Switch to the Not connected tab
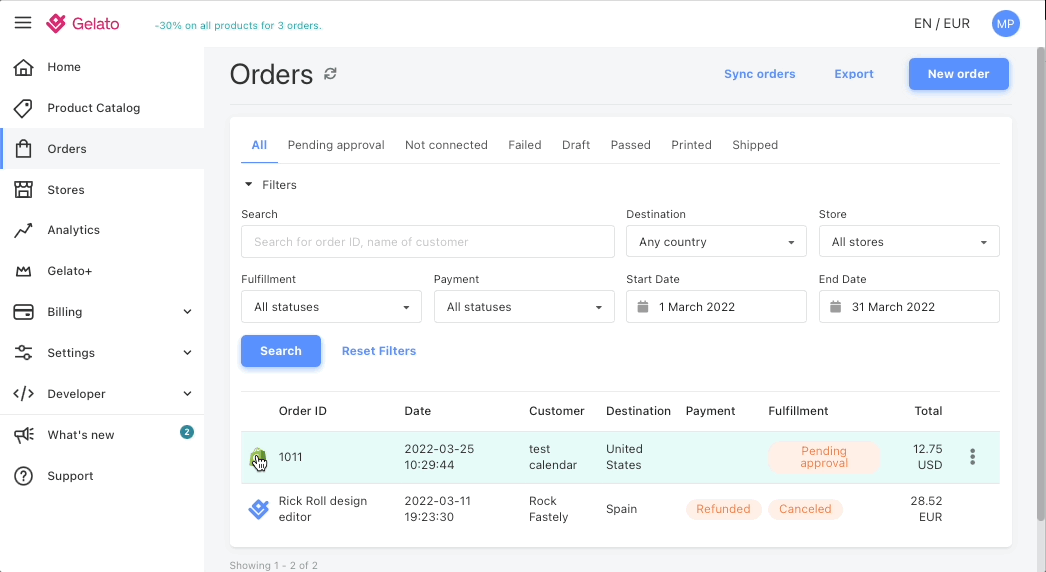 click(446, 145)
